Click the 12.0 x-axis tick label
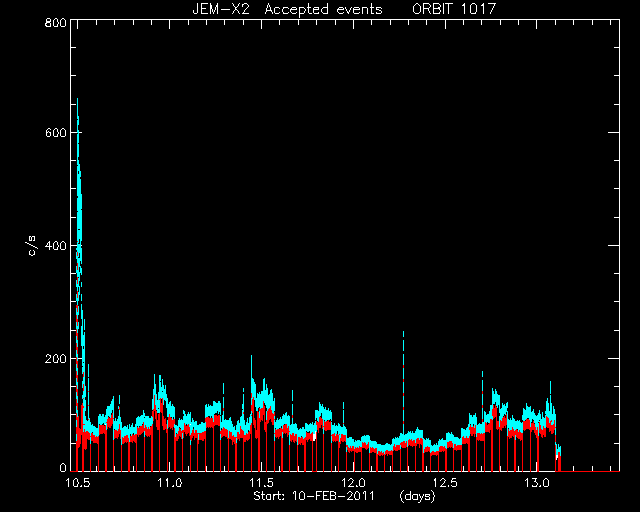This screenshot has width=640, height=512. tap(353, 483)
